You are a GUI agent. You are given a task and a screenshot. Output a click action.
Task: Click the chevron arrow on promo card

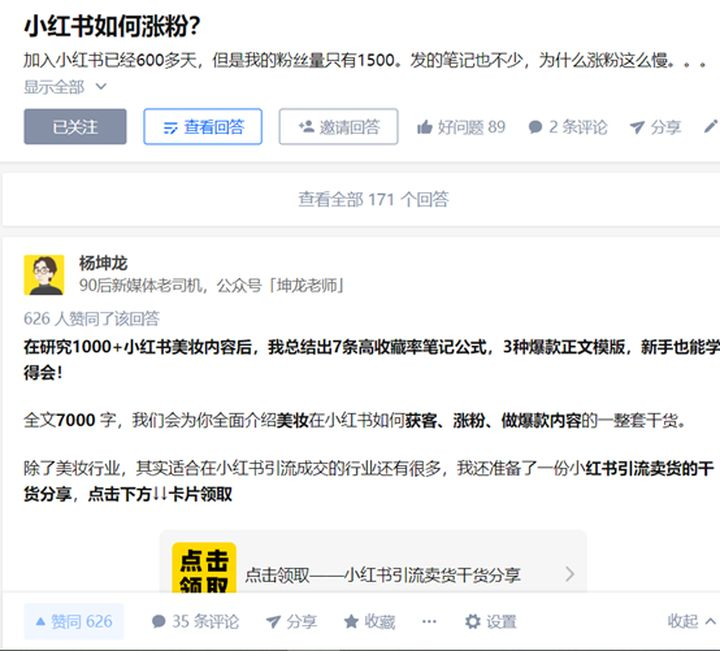coord(570,574)
